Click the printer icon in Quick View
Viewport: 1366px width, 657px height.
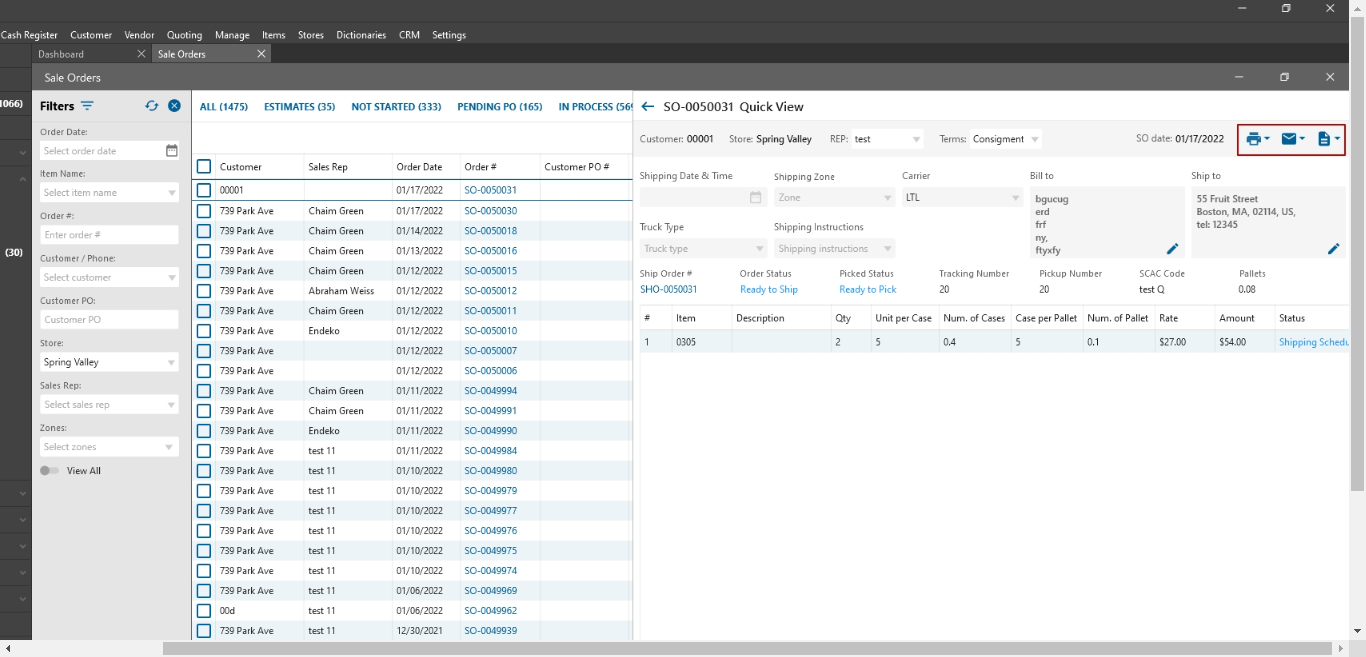1253,139
